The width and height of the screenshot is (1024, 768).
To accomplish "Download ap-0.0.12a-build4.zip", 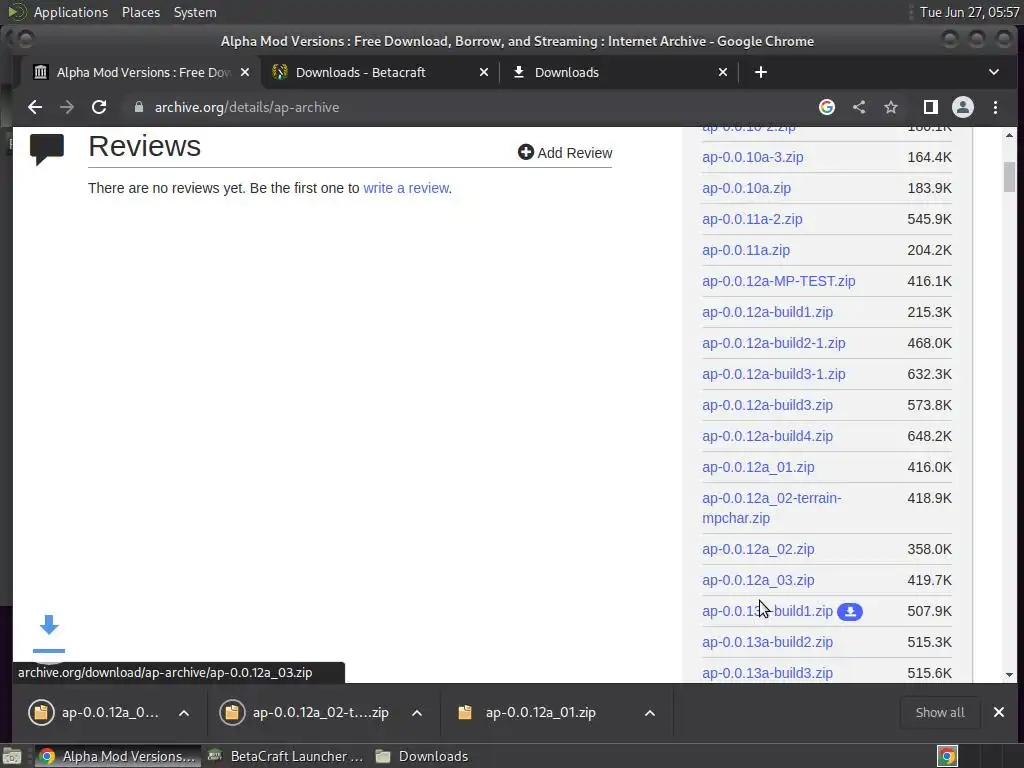I will [x=767, y=436].
